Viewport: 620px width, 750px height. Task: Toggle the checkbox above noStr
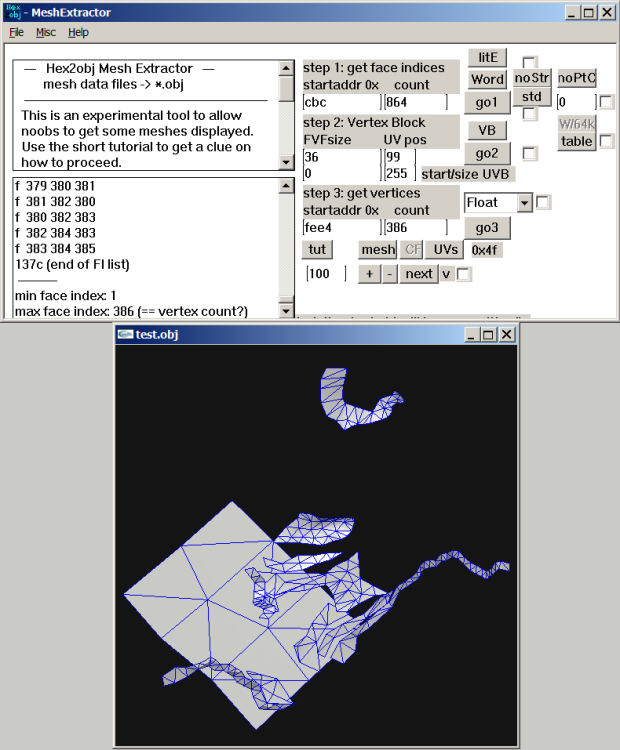529,63
